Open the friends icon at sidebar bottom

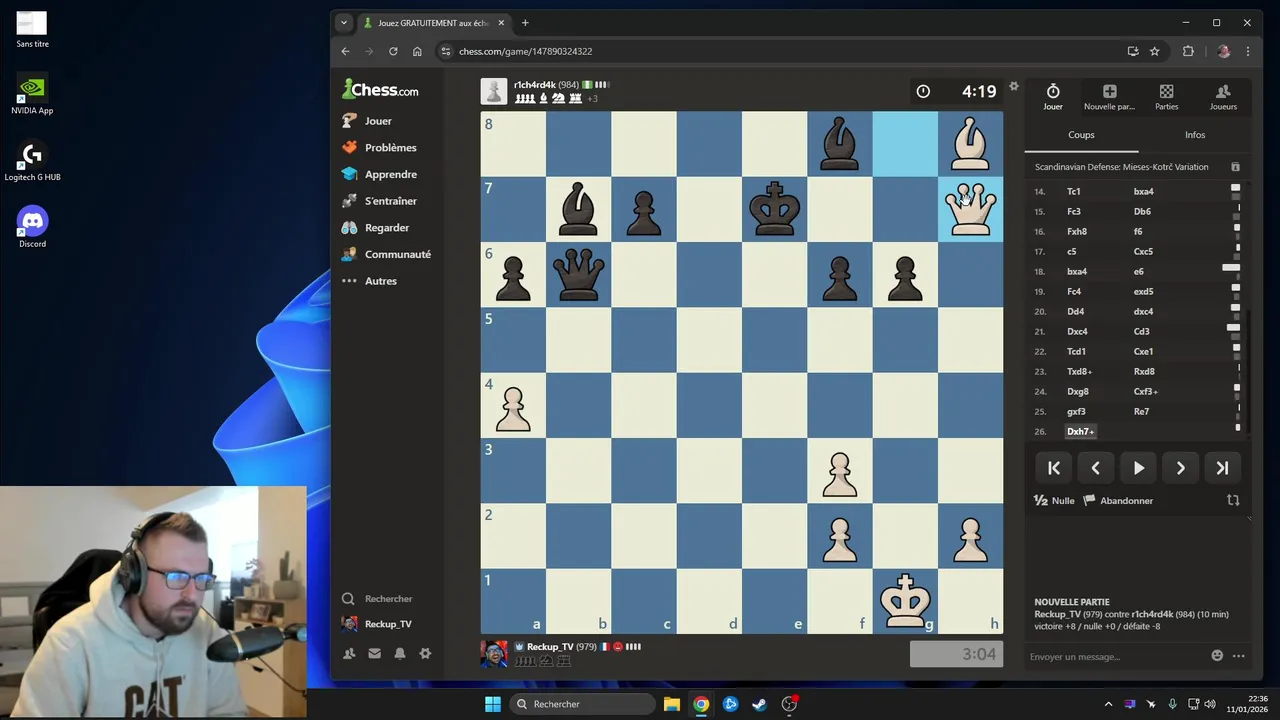[x=349, y=653]
